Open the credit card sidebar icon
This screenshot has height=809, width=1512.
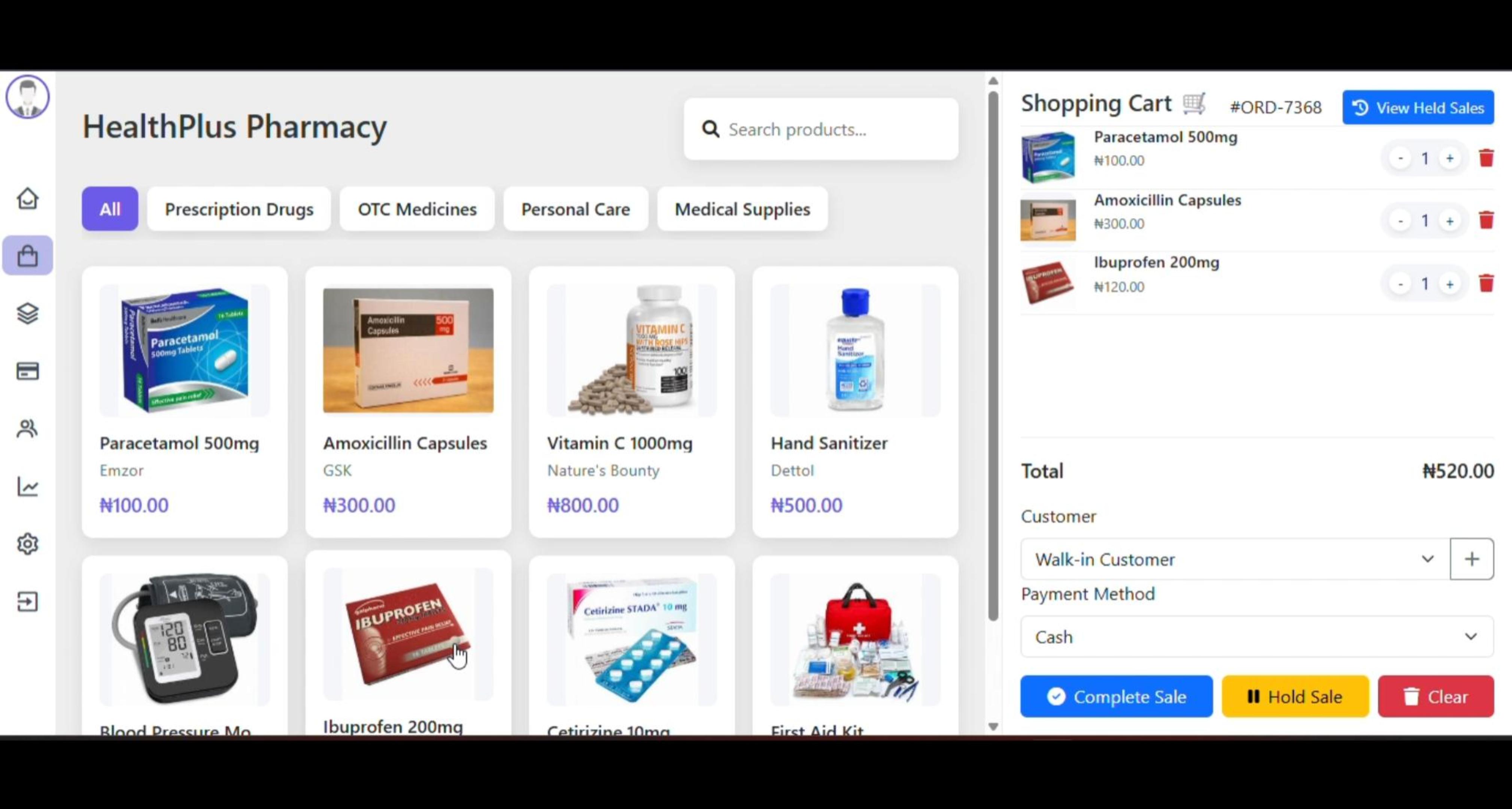click(x=28, y=371)
